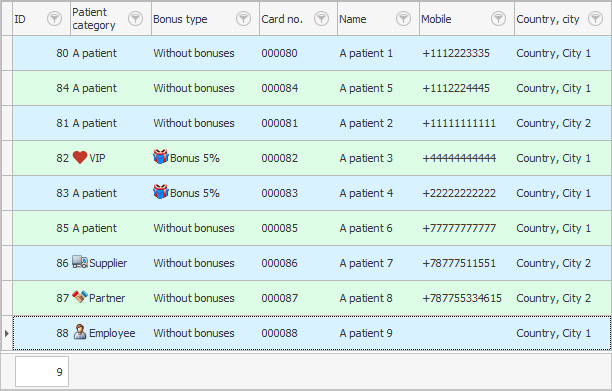612x391 pixels.
Task: Select mobile +1112223335
Action: click(x=455, y=53)
